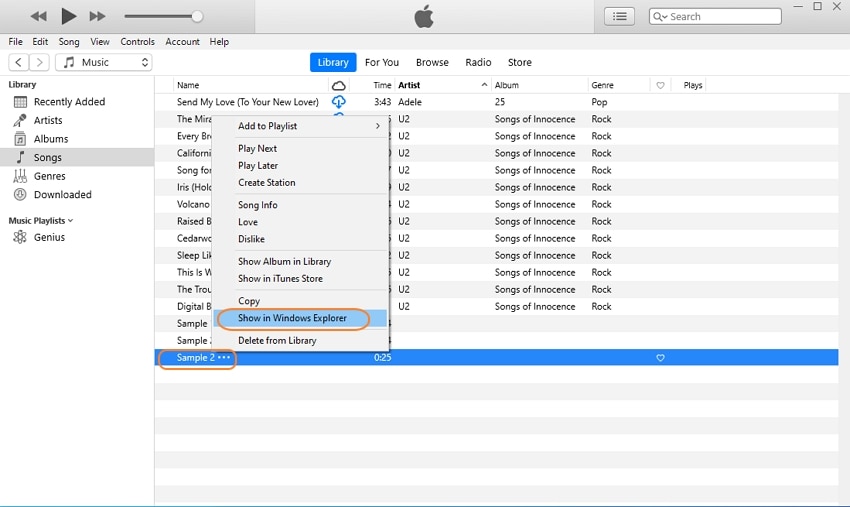Open the Account menu
850x507 pixels.
183,42
